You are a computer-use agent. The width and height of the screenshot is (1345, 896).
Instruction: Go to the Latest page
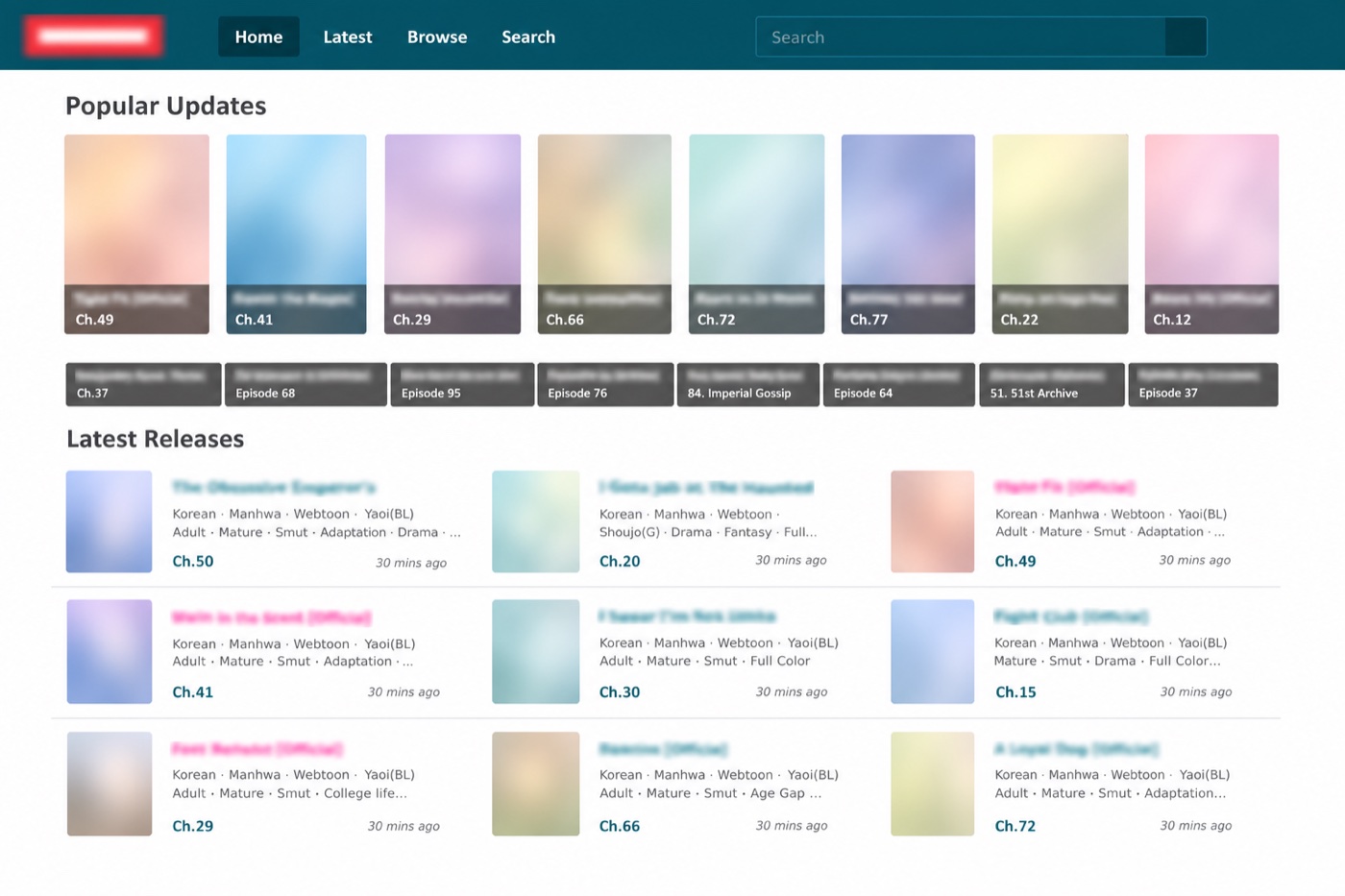(347, 36)
